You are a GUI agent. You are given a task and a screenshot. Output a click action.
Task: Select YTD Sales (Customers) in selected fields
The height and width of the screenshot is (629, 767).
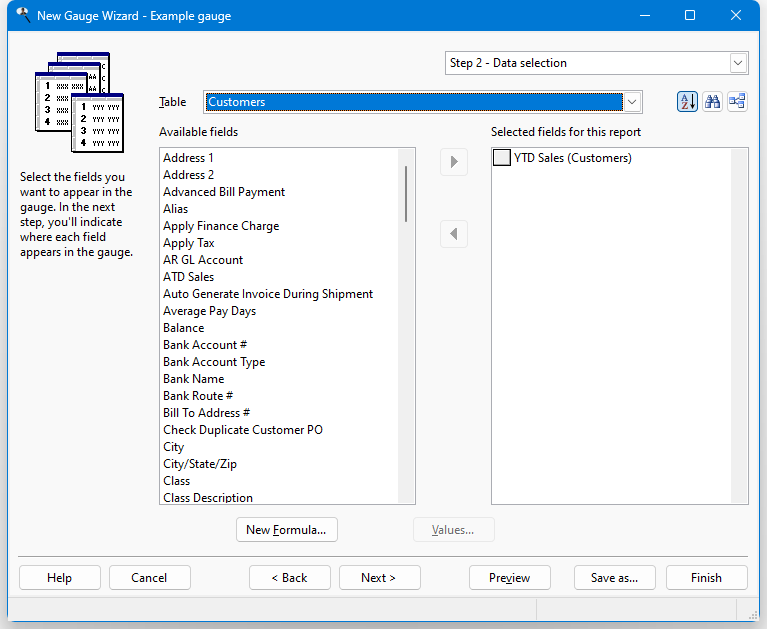tap(572, 158)
